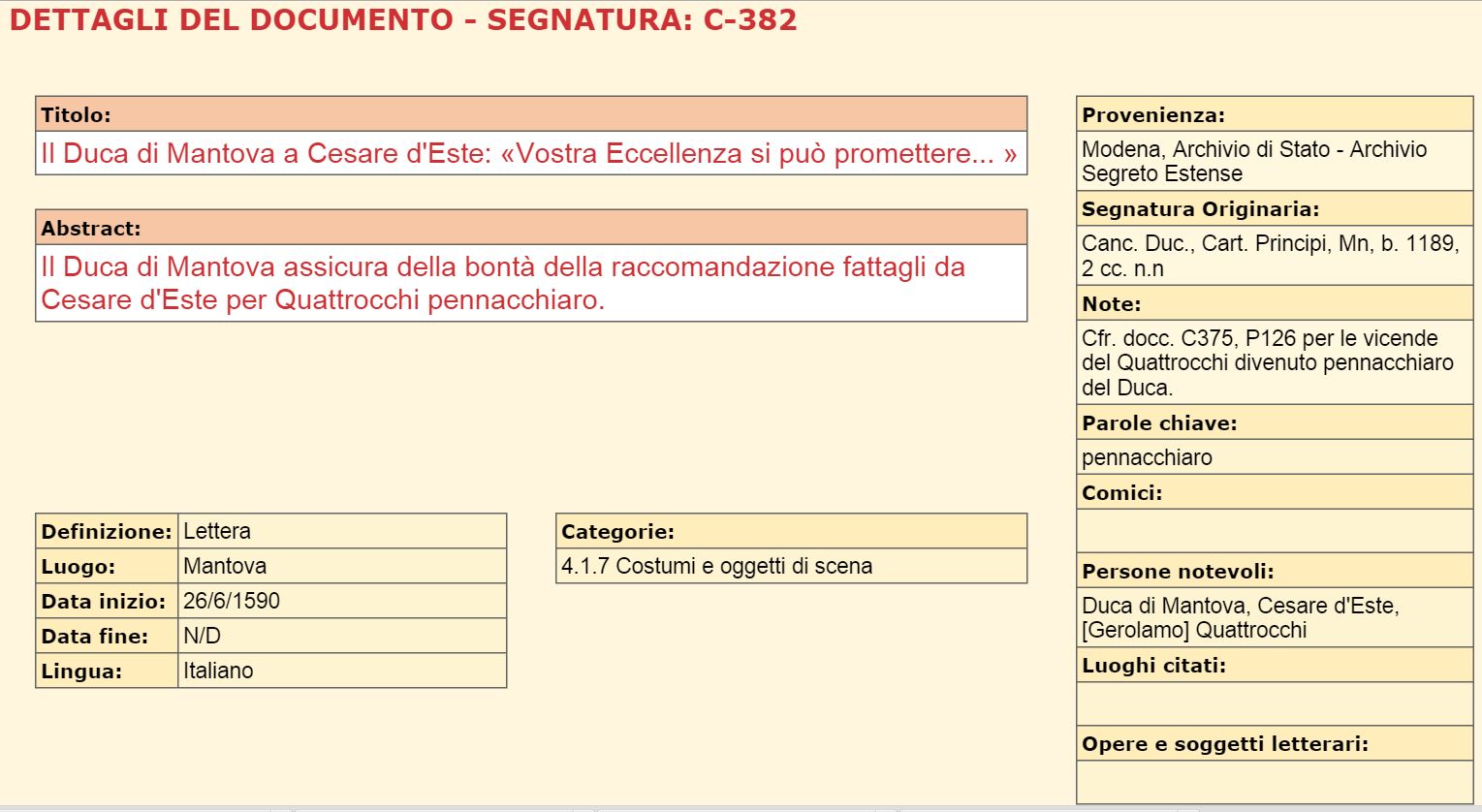Click the empty Opere e soggetti letterari field
Image resolution: width=1482 pixels, height=812 pixels.
coord(1274,782)
